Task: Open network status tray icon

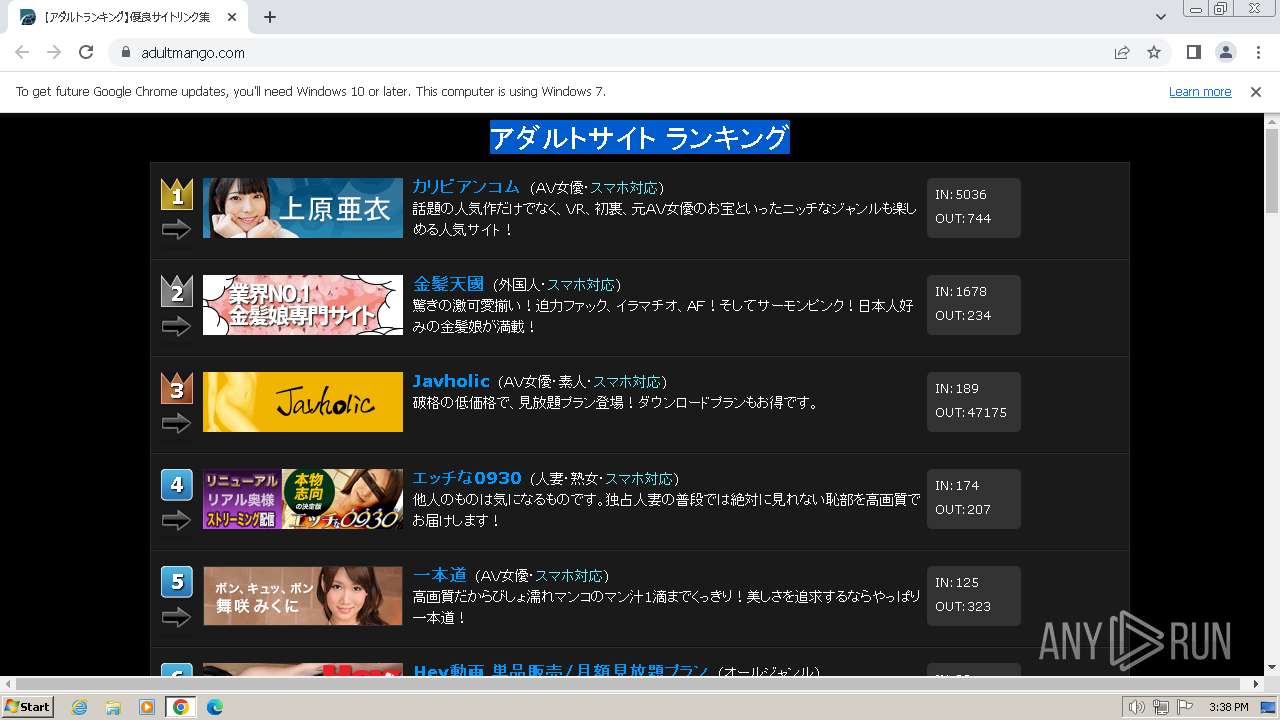Action: pos(1161,707)
